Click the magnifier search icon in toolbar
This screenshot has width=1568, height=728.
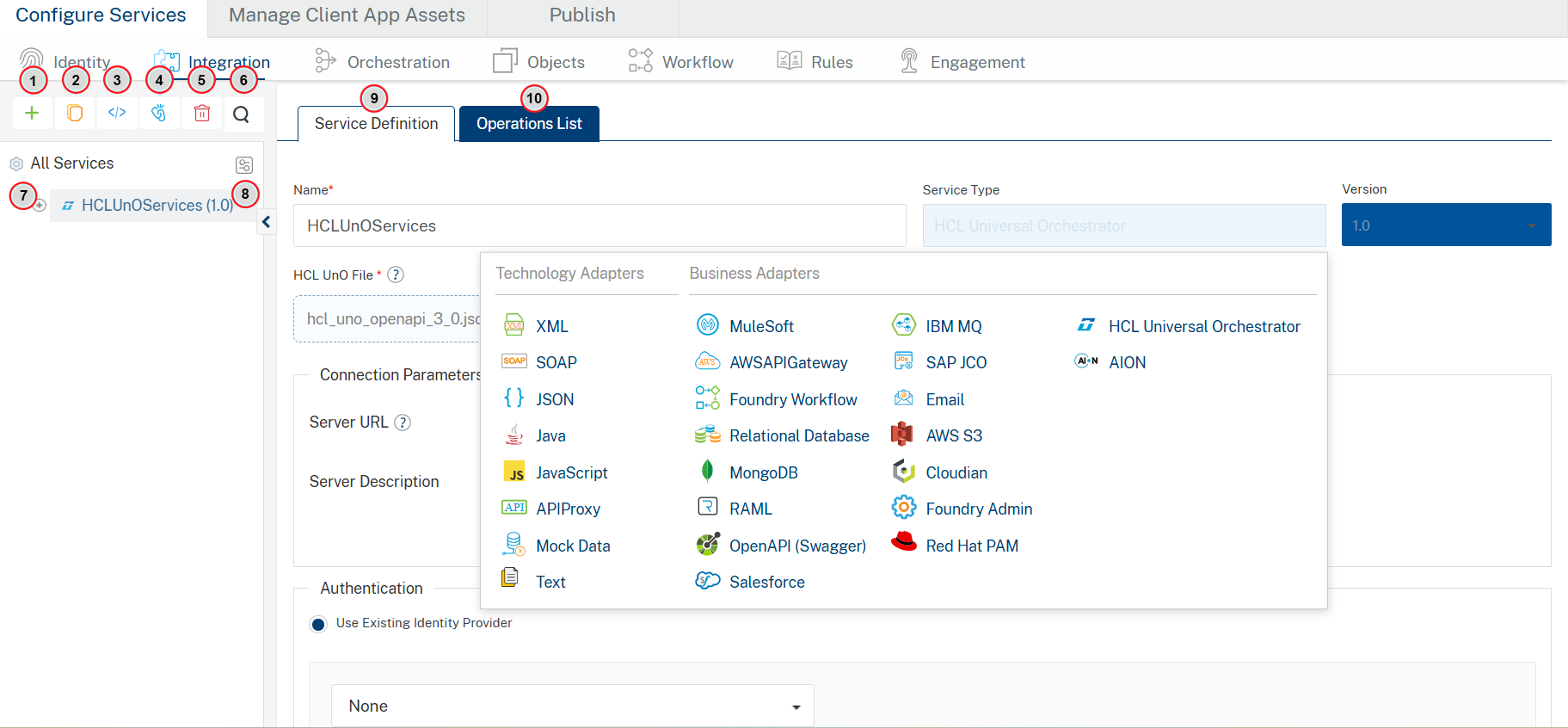click(242, 114)
